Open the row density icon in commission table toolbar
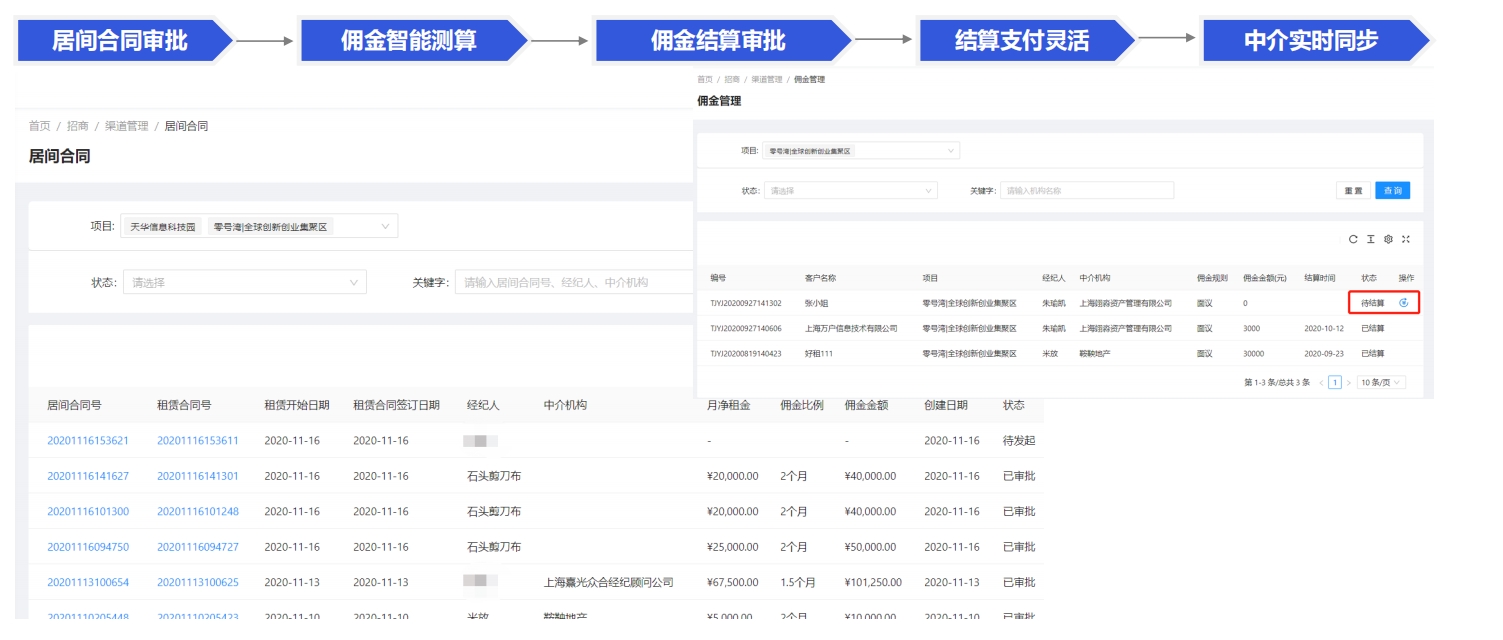Viewport: 1503px width, 640px height. (1371, 239)
